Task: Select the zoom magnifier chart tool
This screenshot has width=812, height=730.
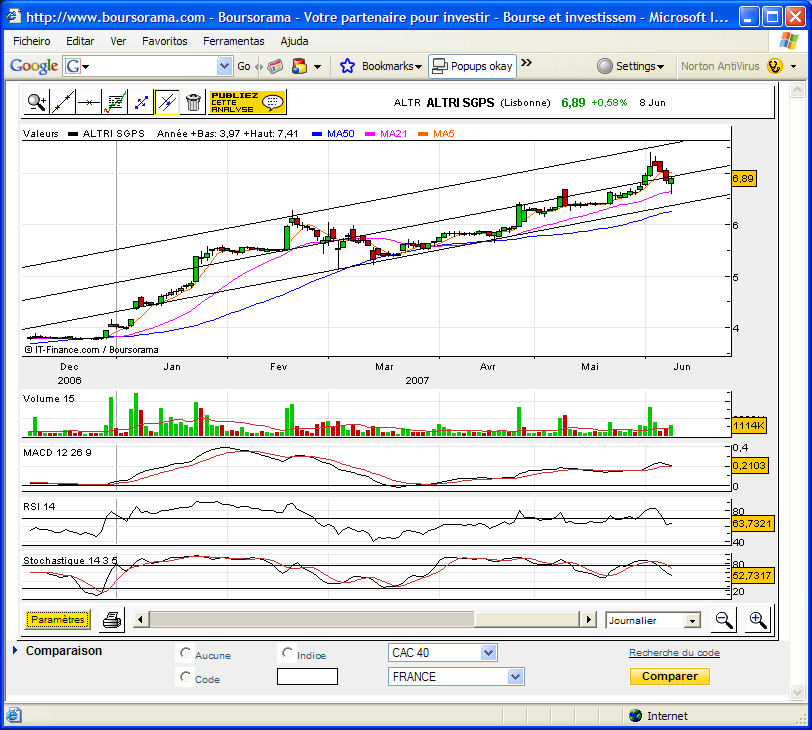Action: point(36,102)
